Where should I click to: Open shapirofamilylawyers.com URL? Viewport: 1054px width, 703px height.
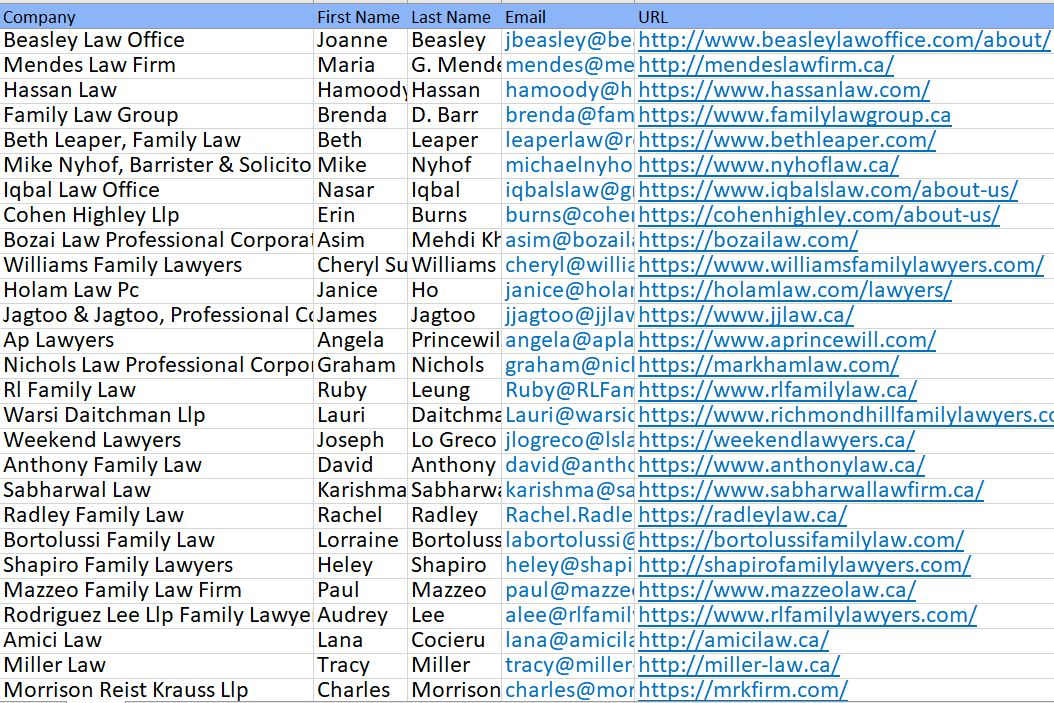[805, 565]
